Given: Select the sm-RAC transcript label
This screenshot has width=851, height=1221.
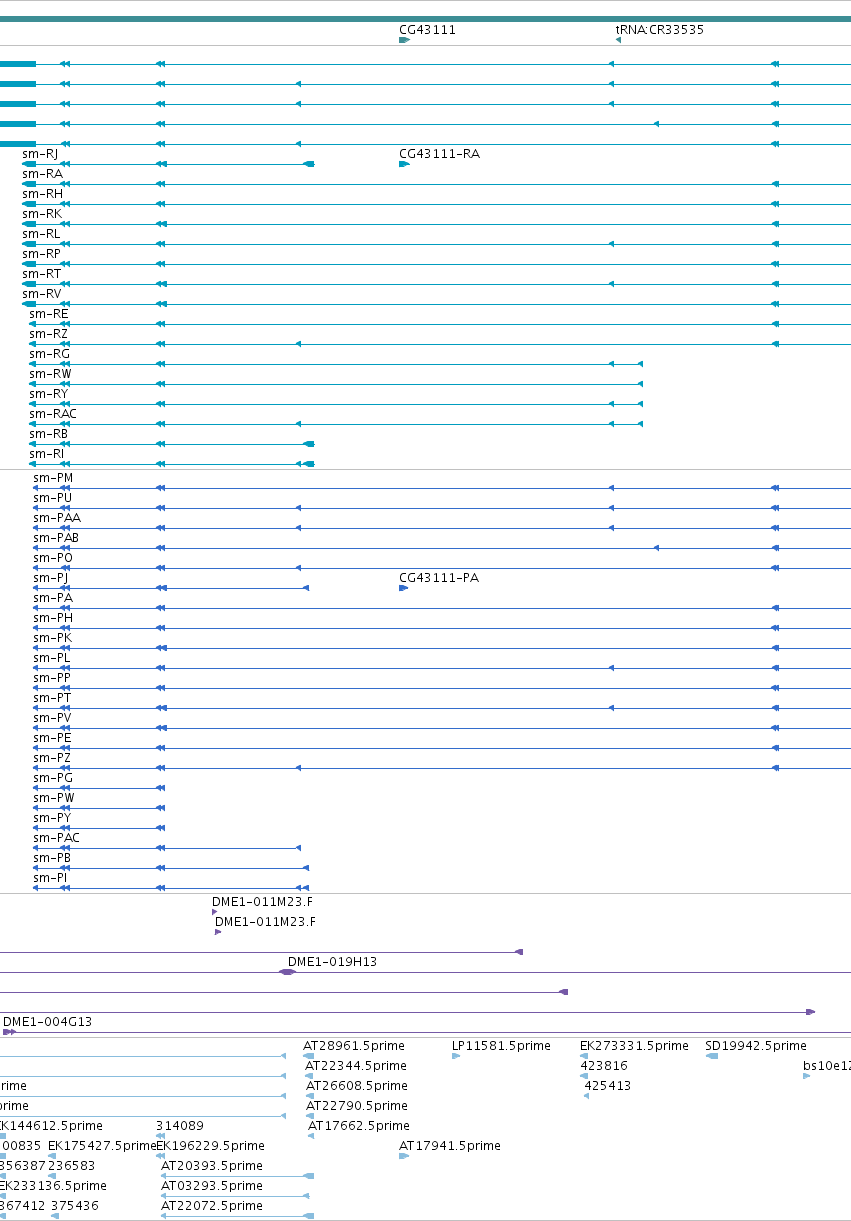Looking at the screenshot, I should (x=53, y=414).
